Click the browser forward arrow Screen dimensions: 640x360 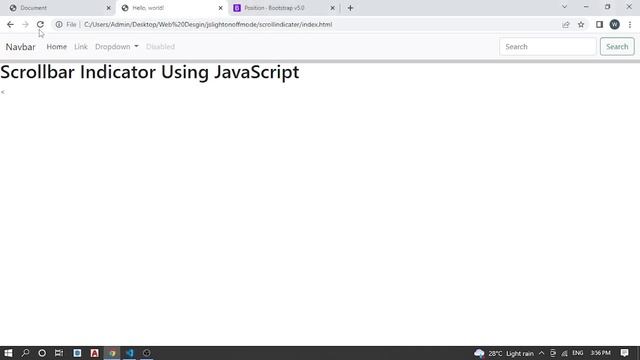[x=25, y=24]
